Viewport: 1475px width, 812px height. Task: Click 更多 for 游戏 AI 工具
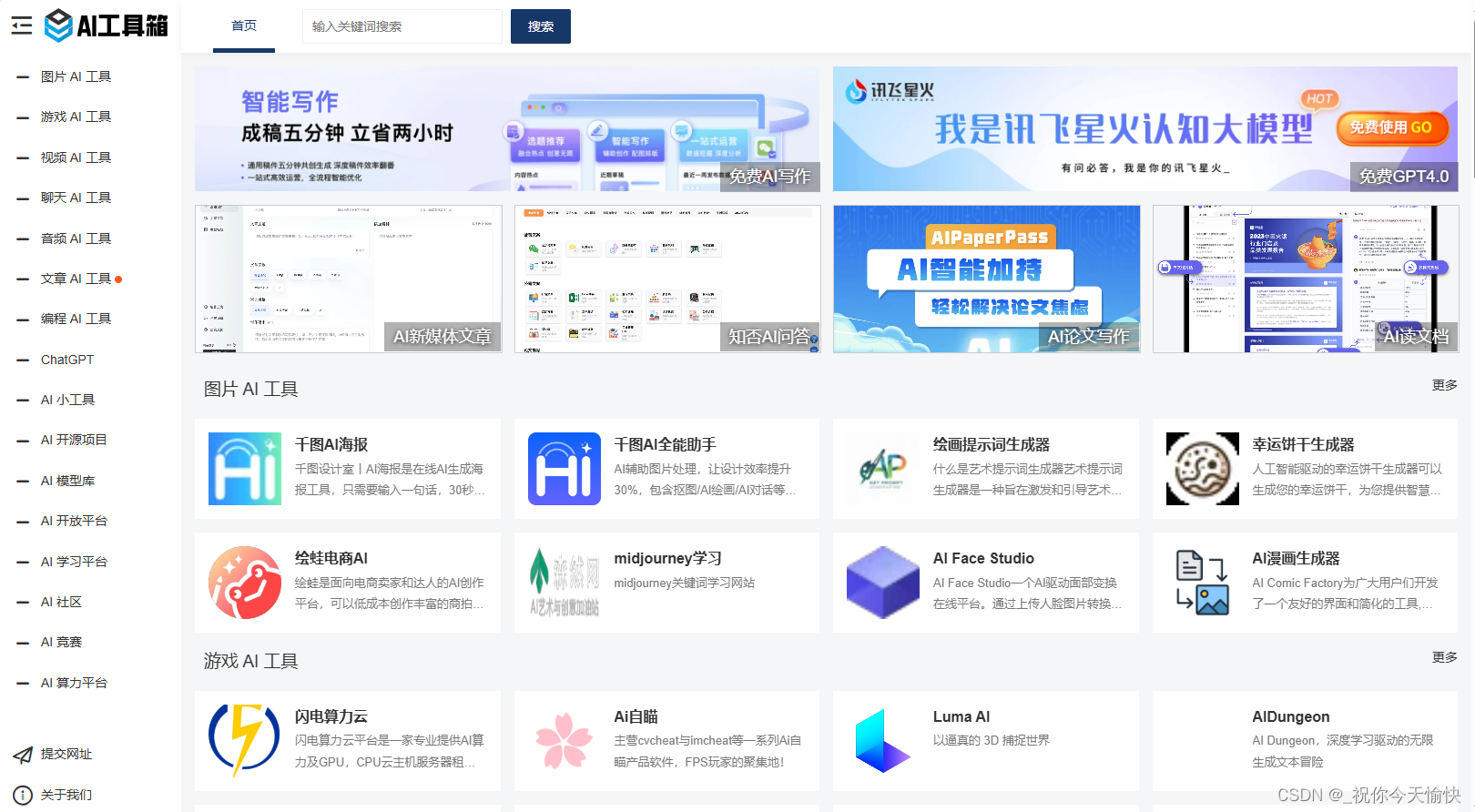(x=1444, y=657)
